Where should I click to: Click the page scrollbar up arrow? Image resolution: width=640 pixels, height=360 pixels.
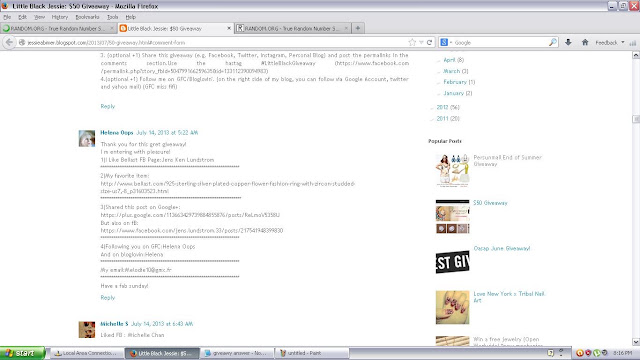point(636,55)
